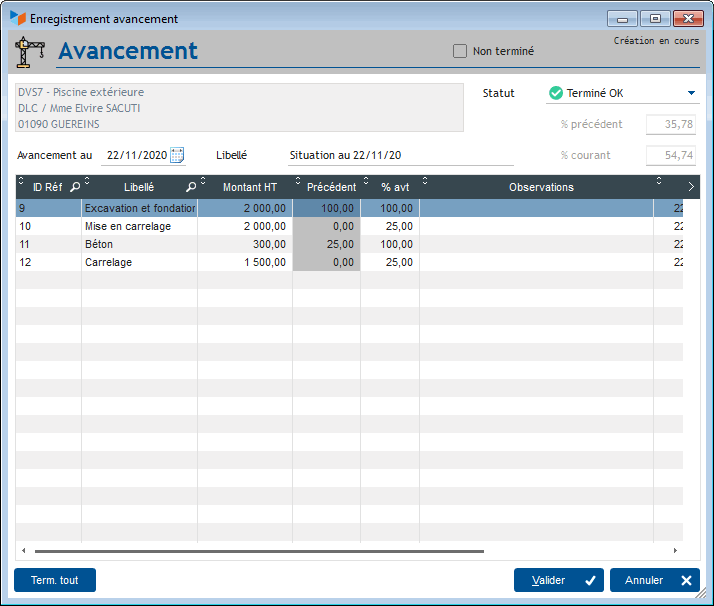The height and width of the screenshot is (606, 714).
Task: Toggle the Non terminé checkbox
Action: tap(460, 51)
